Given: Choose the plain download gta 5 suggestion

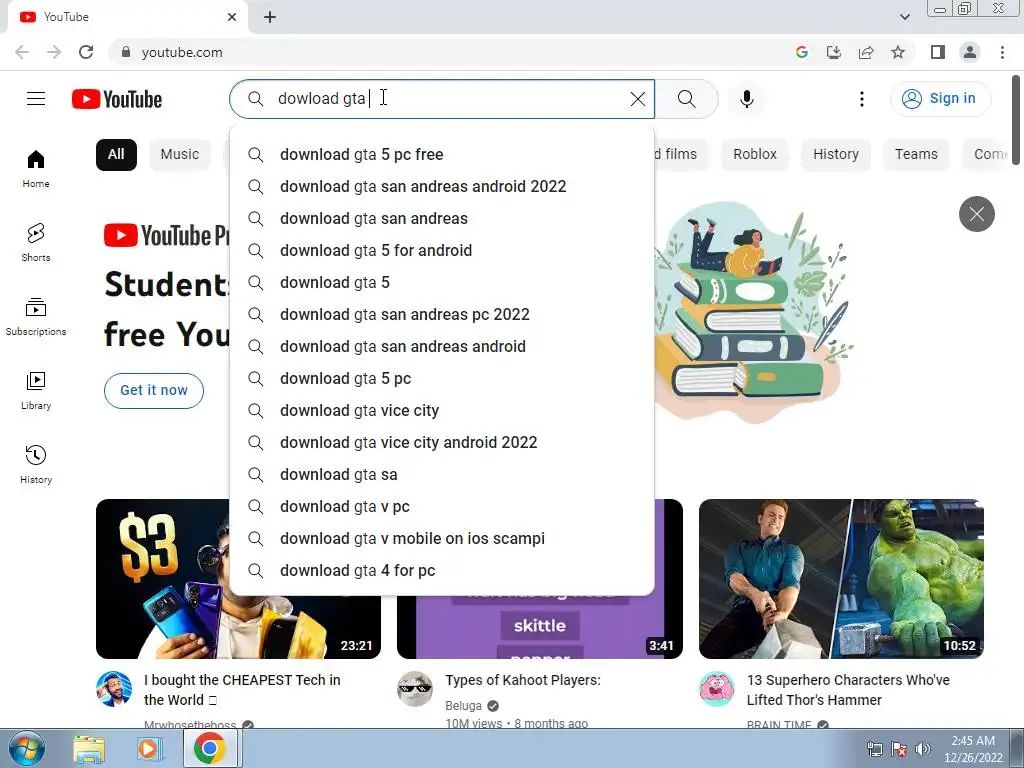Looking at the screenshot, I should [442, 283].
